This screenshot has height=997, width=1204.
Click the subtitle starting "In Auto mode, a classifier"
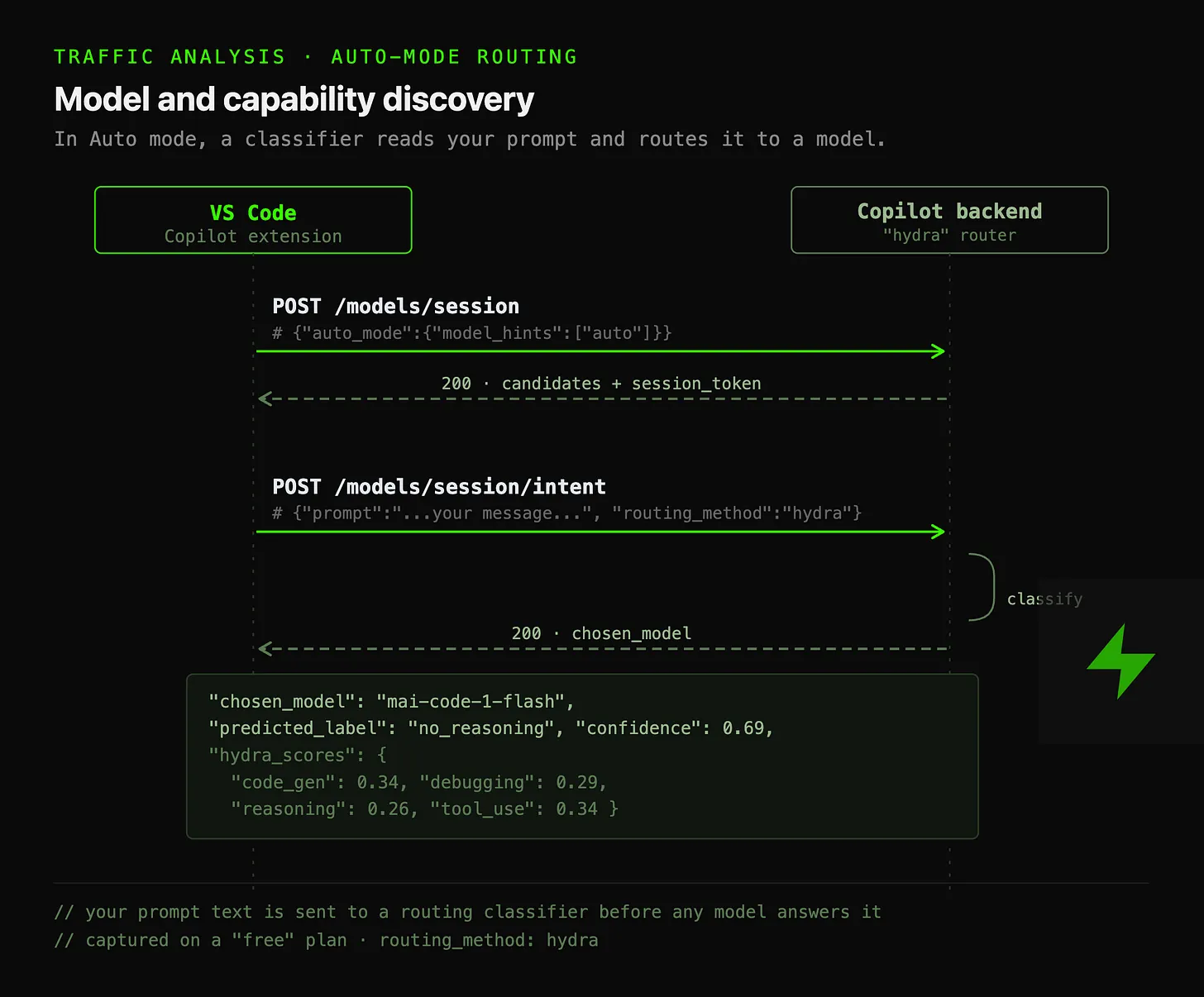click(x=470, y=139)
